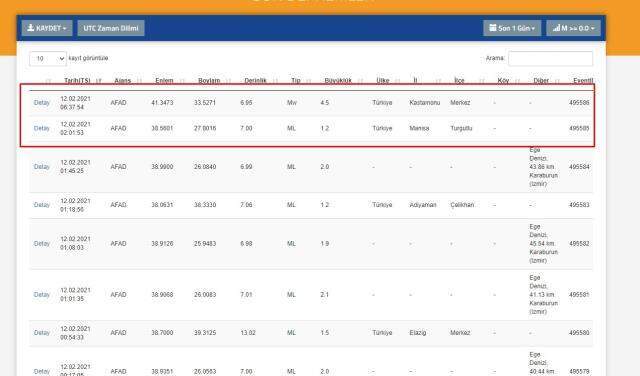Click the Manisa province cell

[419, 129]
